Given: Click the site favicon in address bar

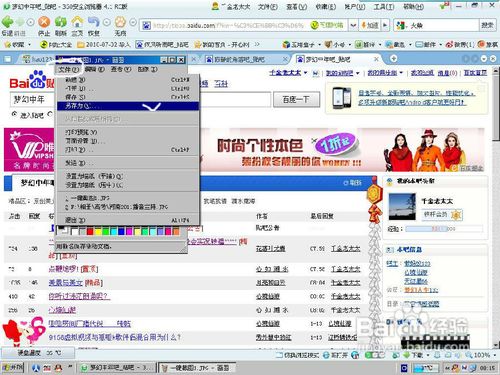Looking at the screenshot, I should (146, 25).
